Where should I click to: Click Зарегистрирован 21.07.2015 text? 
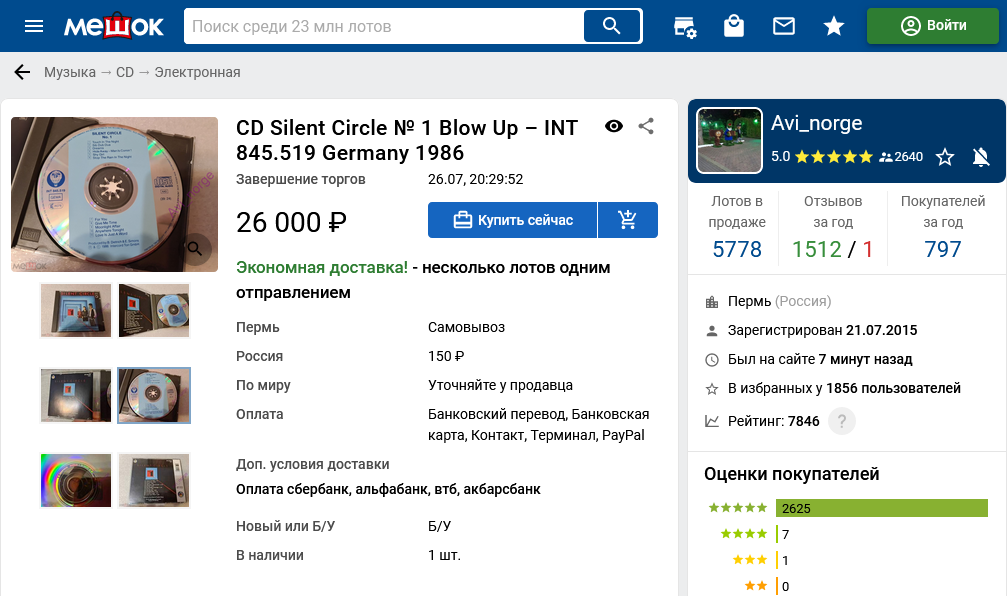[823, 330]
